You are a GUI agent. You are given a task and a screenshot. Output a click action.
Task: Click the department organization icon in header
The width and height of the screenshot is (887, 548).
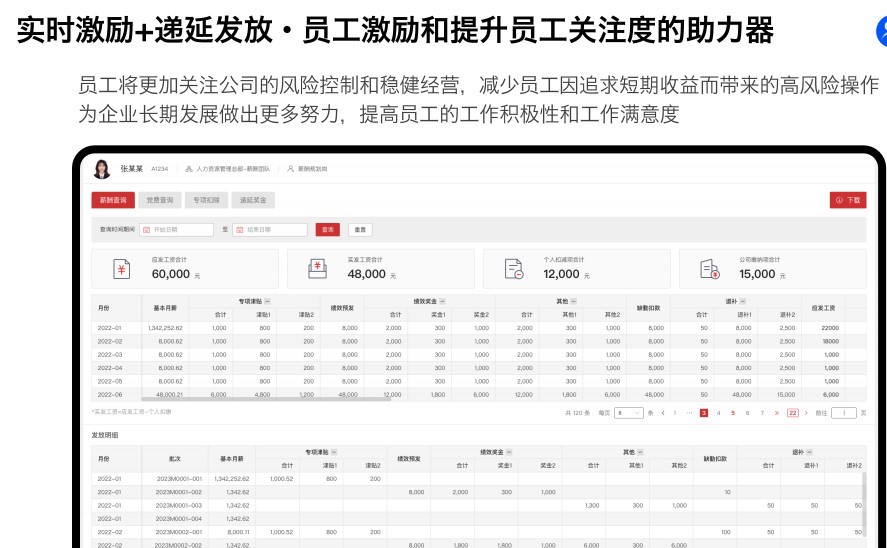point(188,169)
